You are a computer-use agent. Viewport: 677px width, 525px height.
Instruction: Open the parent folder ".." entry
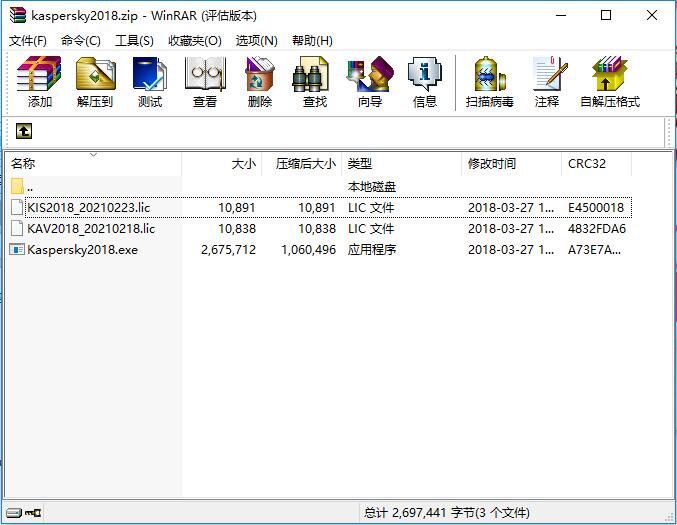tap(30, 186)
